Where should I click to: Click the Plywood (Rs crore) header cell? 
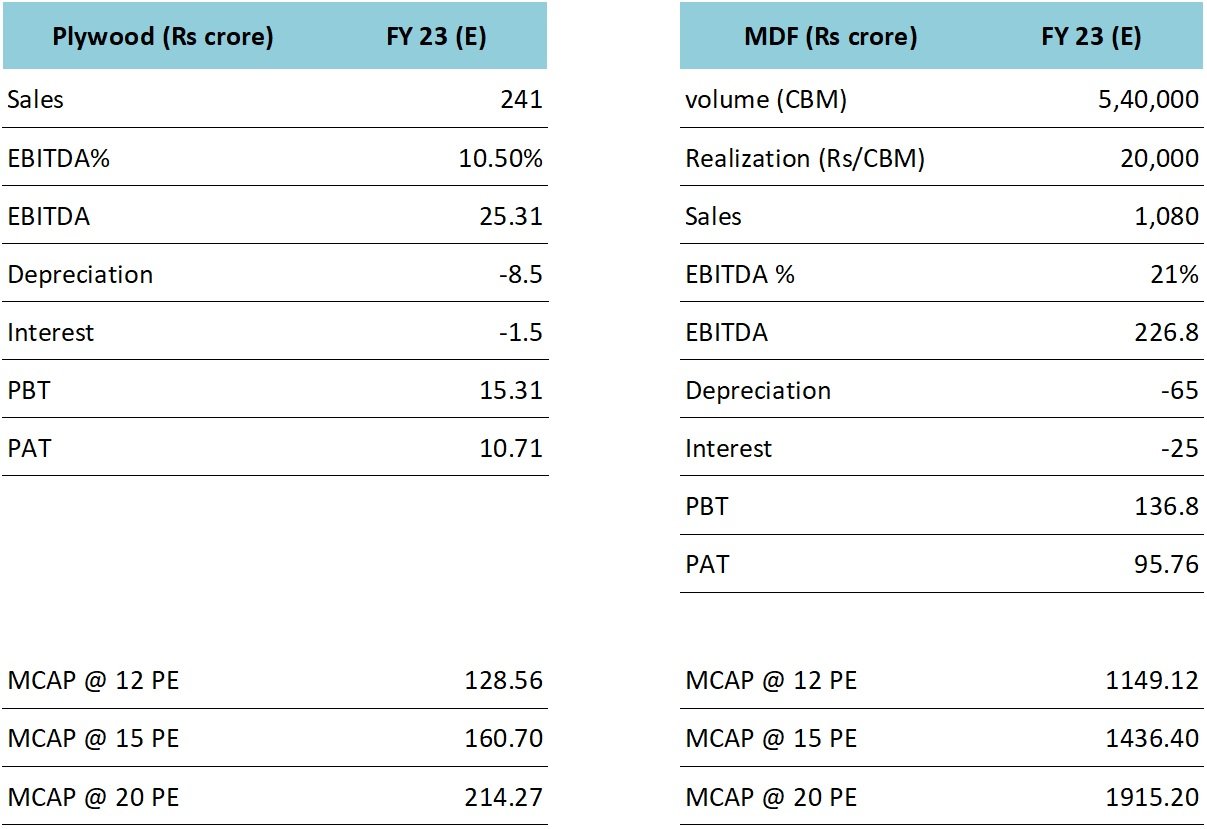[x=163, y=38]
